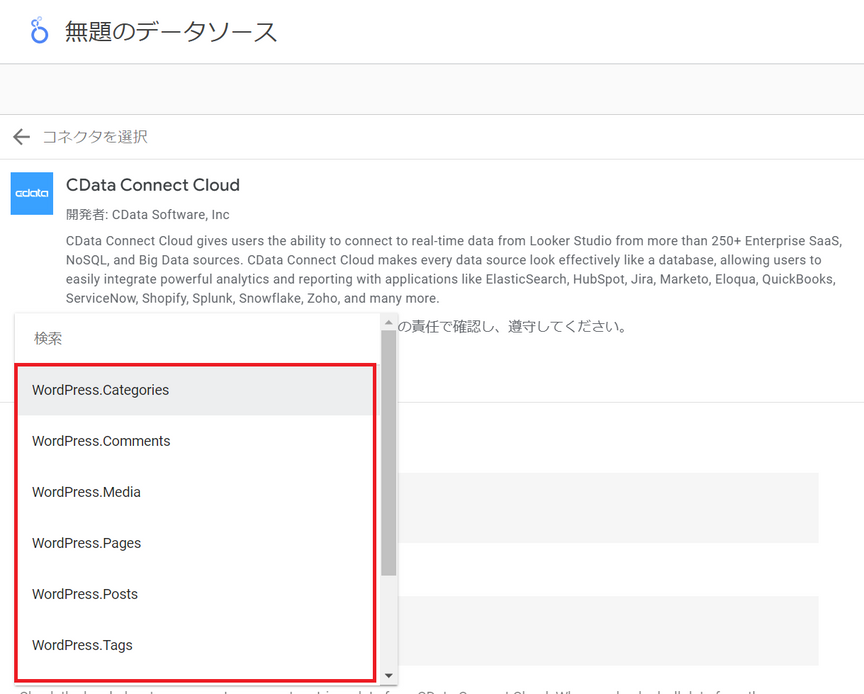864x694 pixels.
Task: Rename the 無題のデータソース title
Action: click(x=171, y=31)
